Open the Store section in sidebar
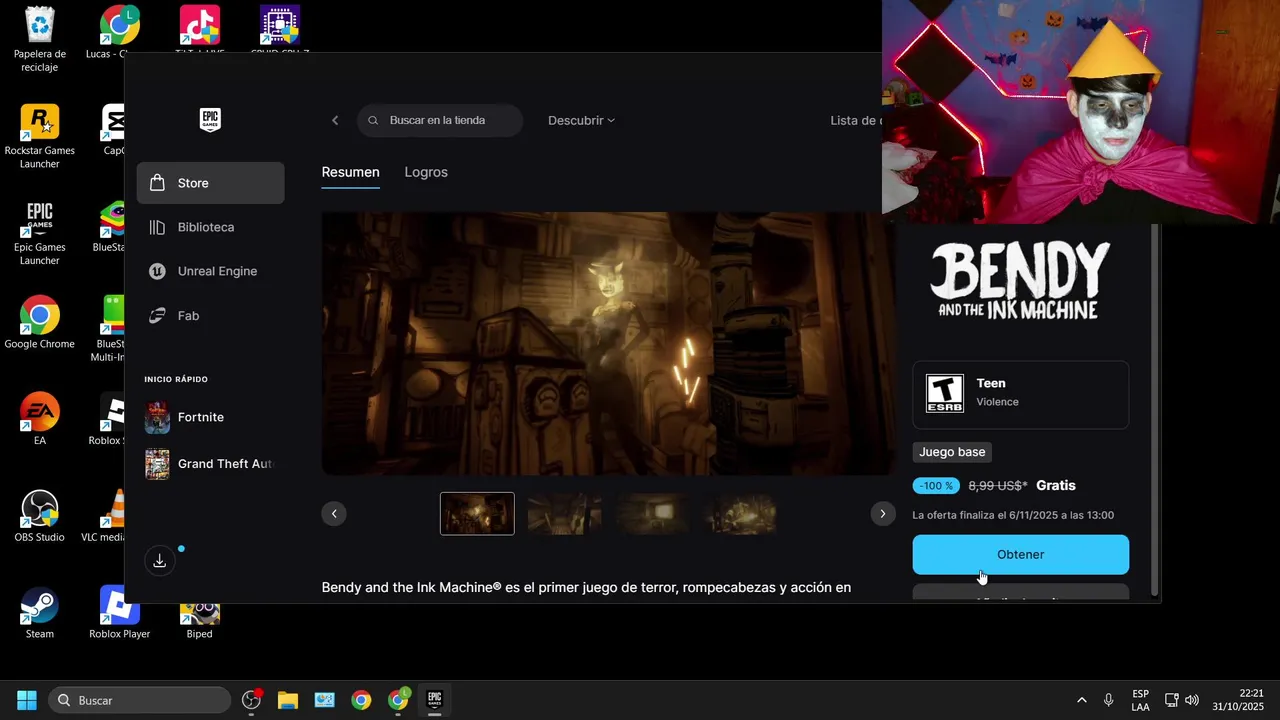This screenshot has width=1280, height=720. pos(211,183)
